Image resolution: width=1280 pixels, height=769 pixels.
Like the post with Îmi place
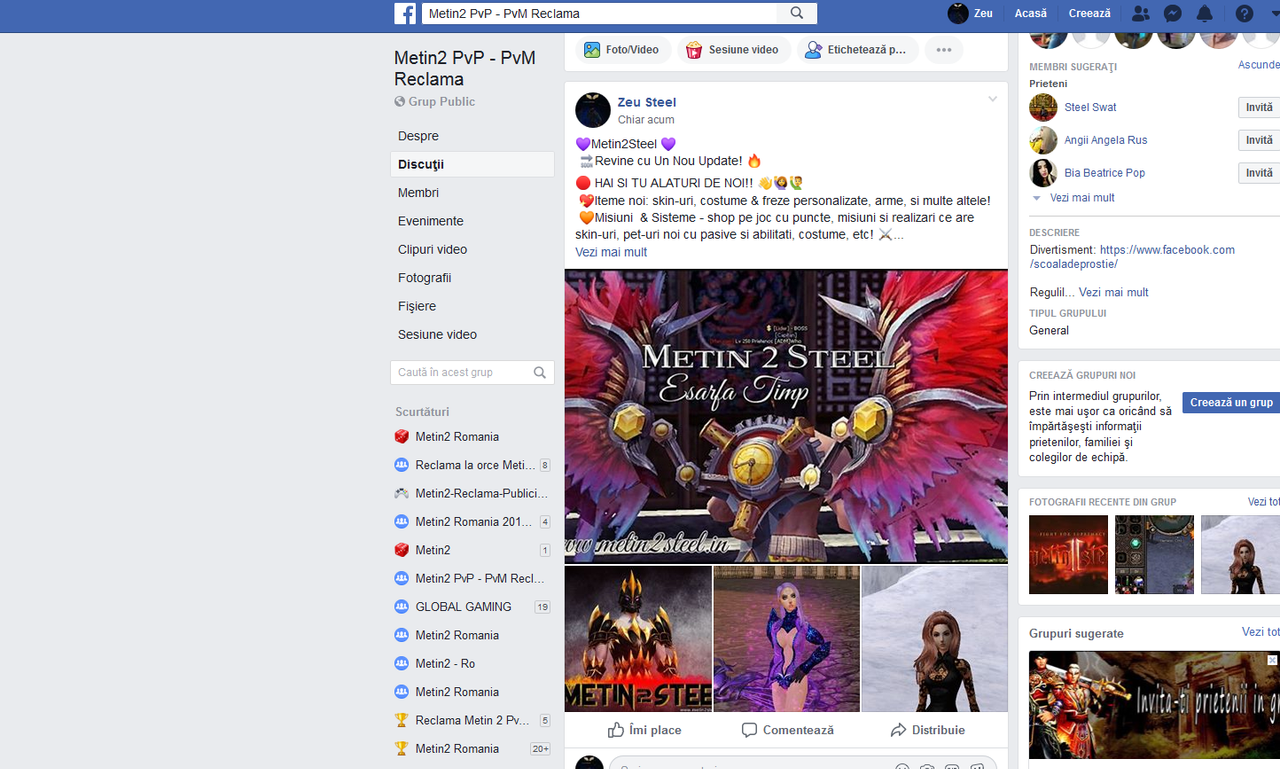pos(644,730)
